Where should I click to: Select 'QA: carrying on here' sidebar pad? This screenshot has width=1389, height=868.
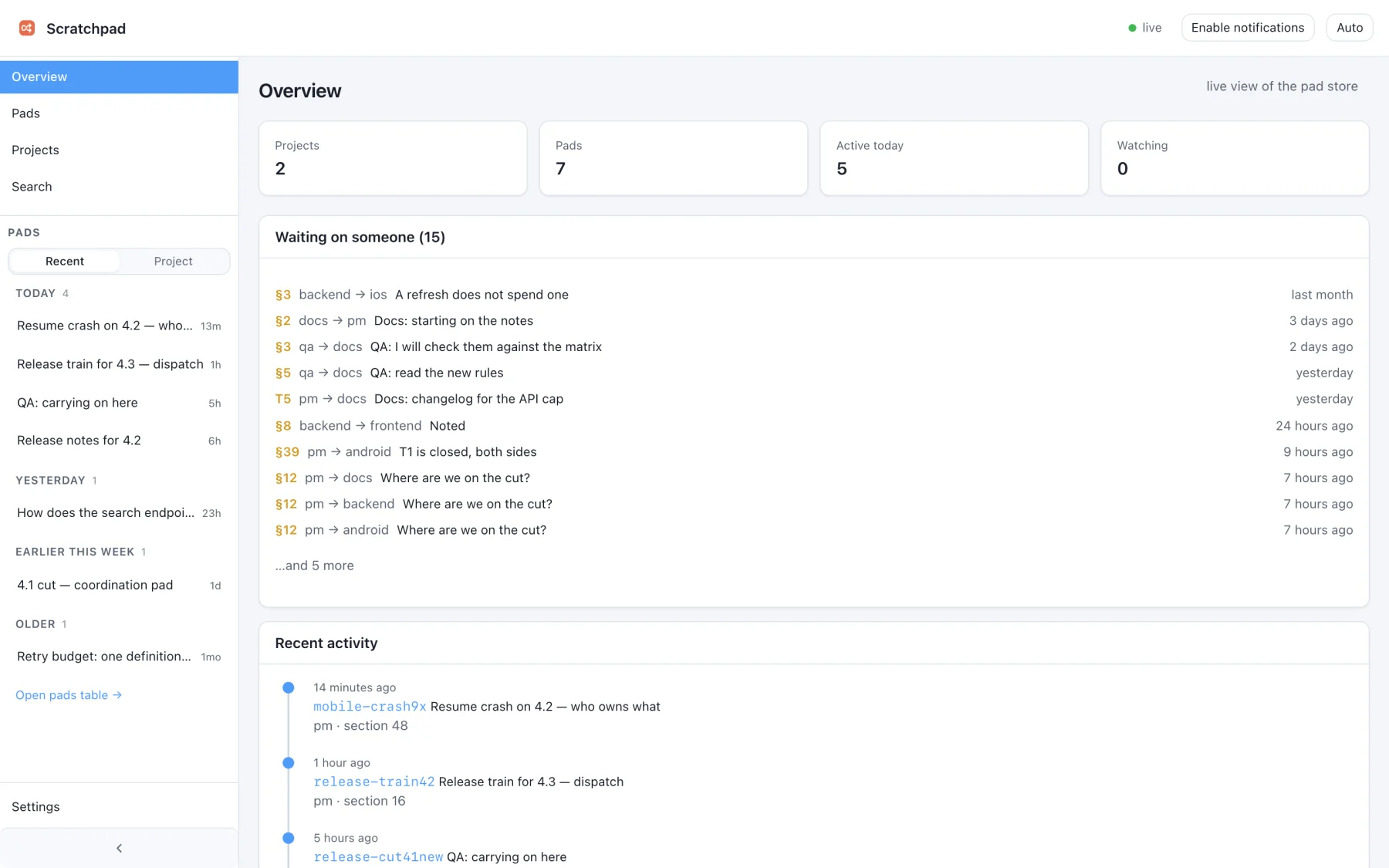(119, 403)
